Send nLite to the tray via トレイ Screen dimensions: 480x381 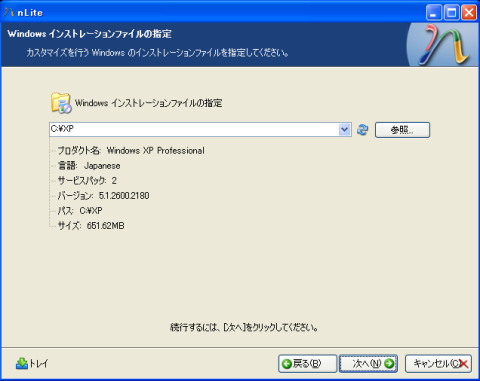pyautogui.click(x=32, y=363)
